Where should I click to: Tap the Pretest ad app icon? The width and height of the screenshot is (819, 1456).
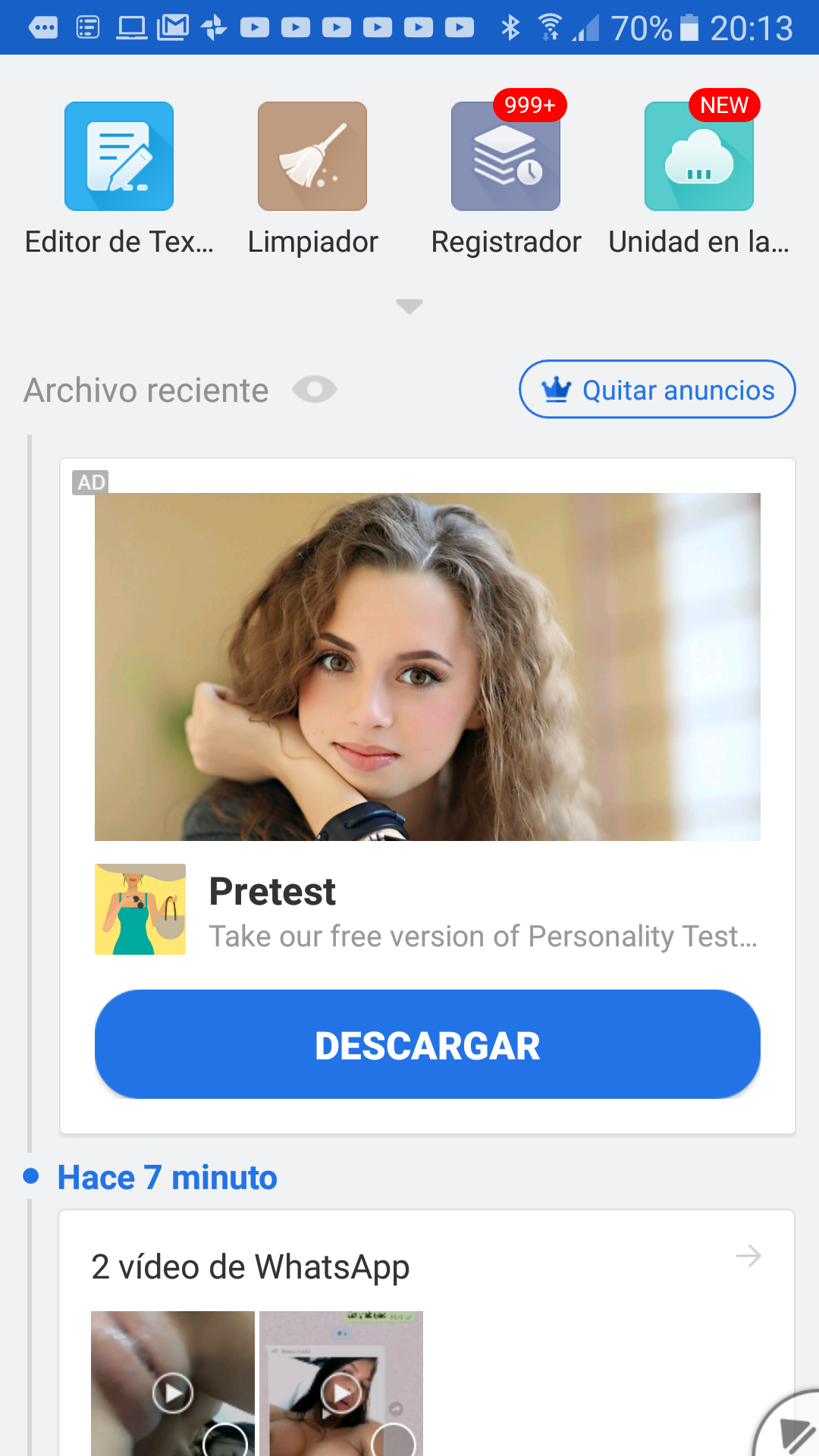140,909
